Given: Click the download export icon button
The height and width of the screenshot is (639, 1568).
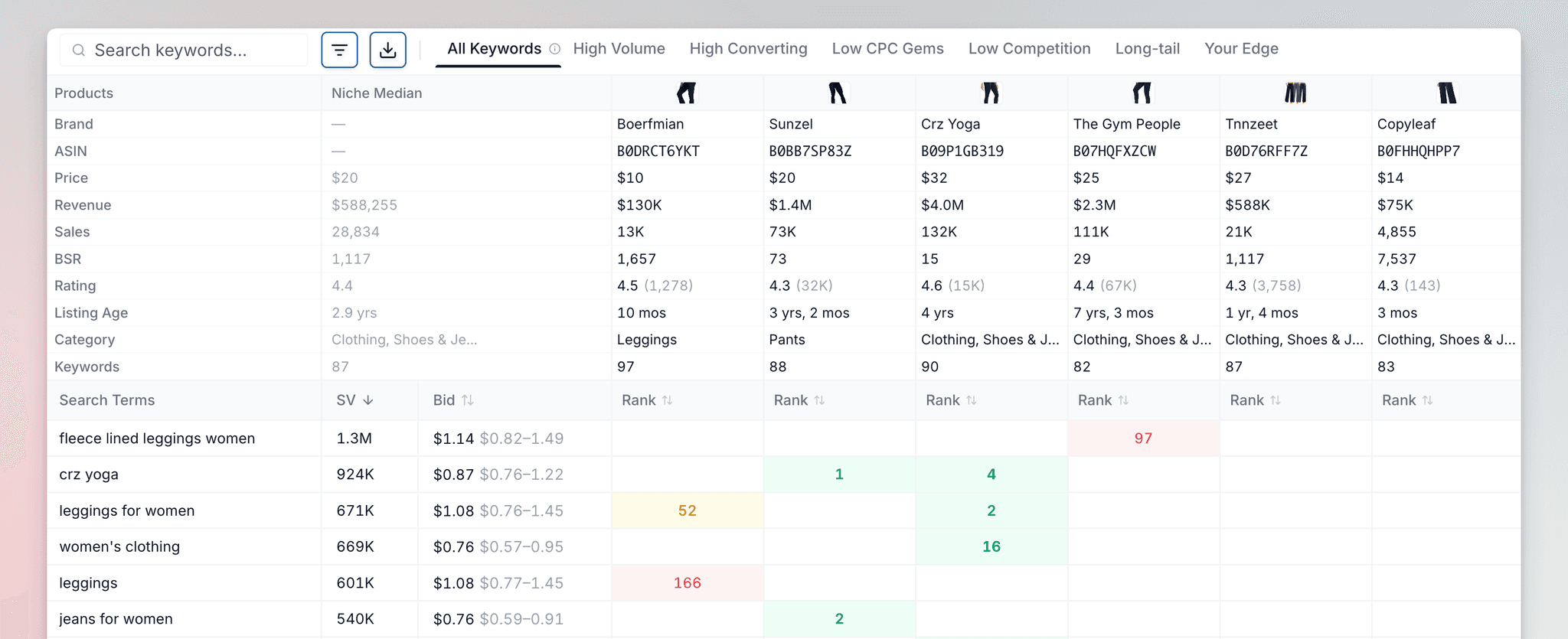Looking at the screenshot, I should [388, 51].
